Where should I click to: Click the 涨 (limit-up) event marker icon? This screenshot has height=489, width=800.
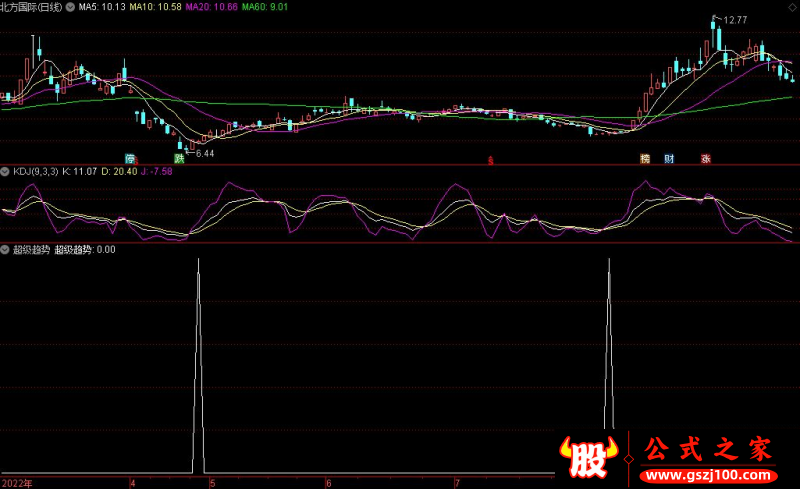pos(705,159)
